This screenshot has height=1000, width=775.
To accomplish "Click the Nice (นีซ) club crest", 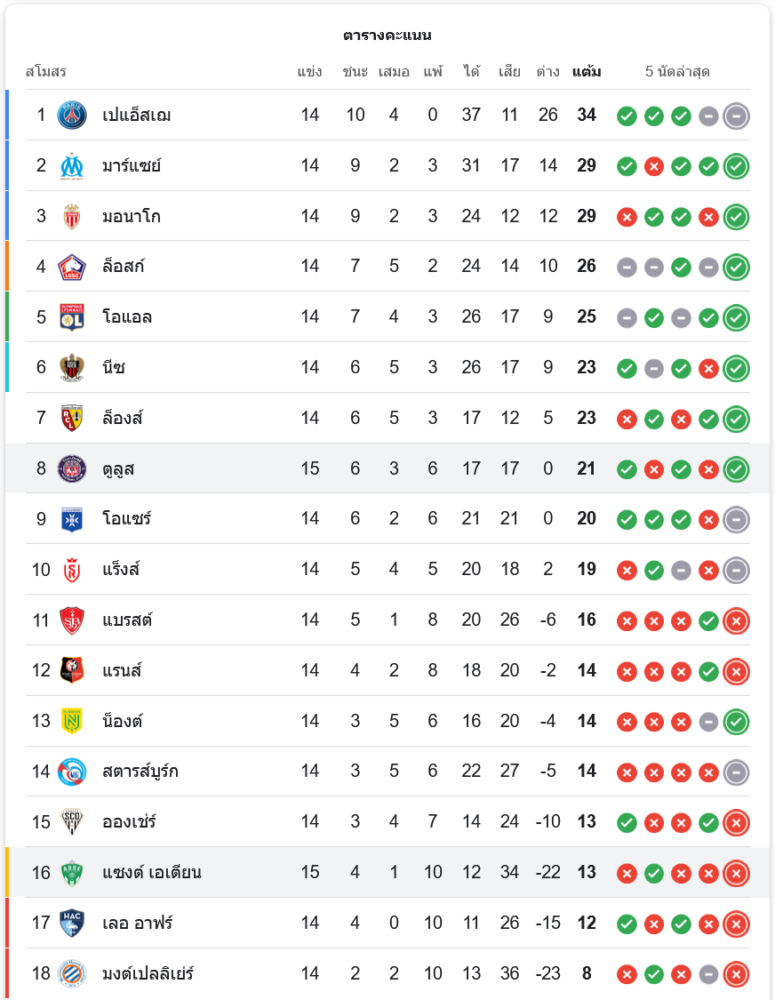I will tap(72, 367).
